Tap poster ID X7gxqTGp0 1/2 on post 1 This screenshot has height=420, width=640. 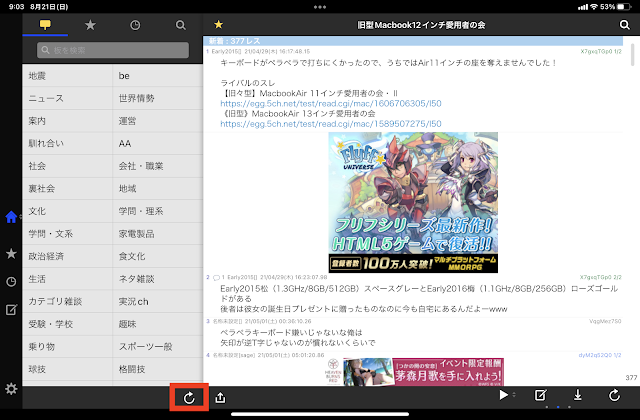tap(601, 51)
